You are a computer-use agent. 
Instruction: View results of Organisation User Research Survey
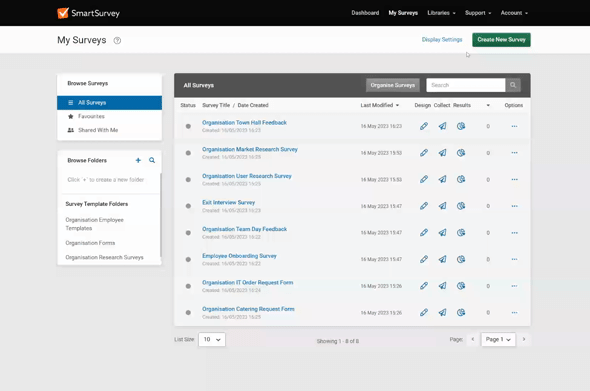(461, 179)
